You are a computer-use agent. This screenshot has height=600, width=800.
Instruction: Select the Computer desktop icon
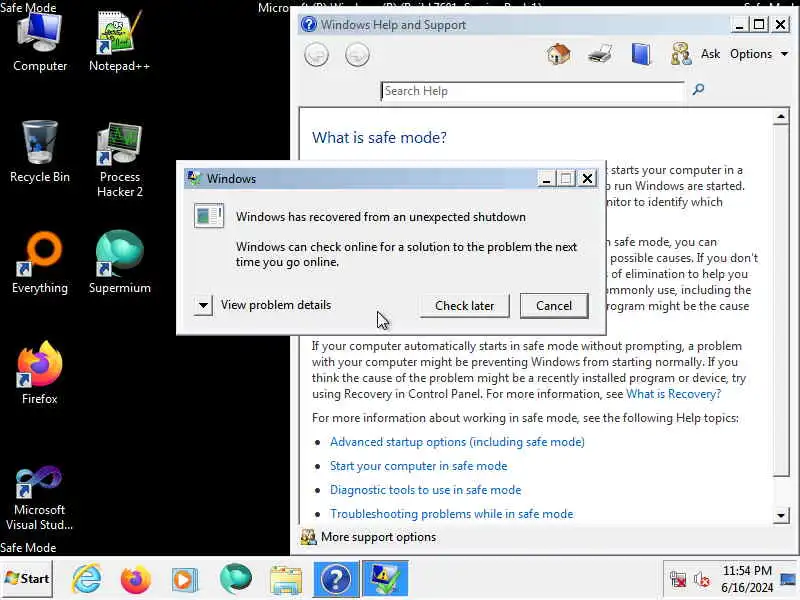click(x=40, y=42)
